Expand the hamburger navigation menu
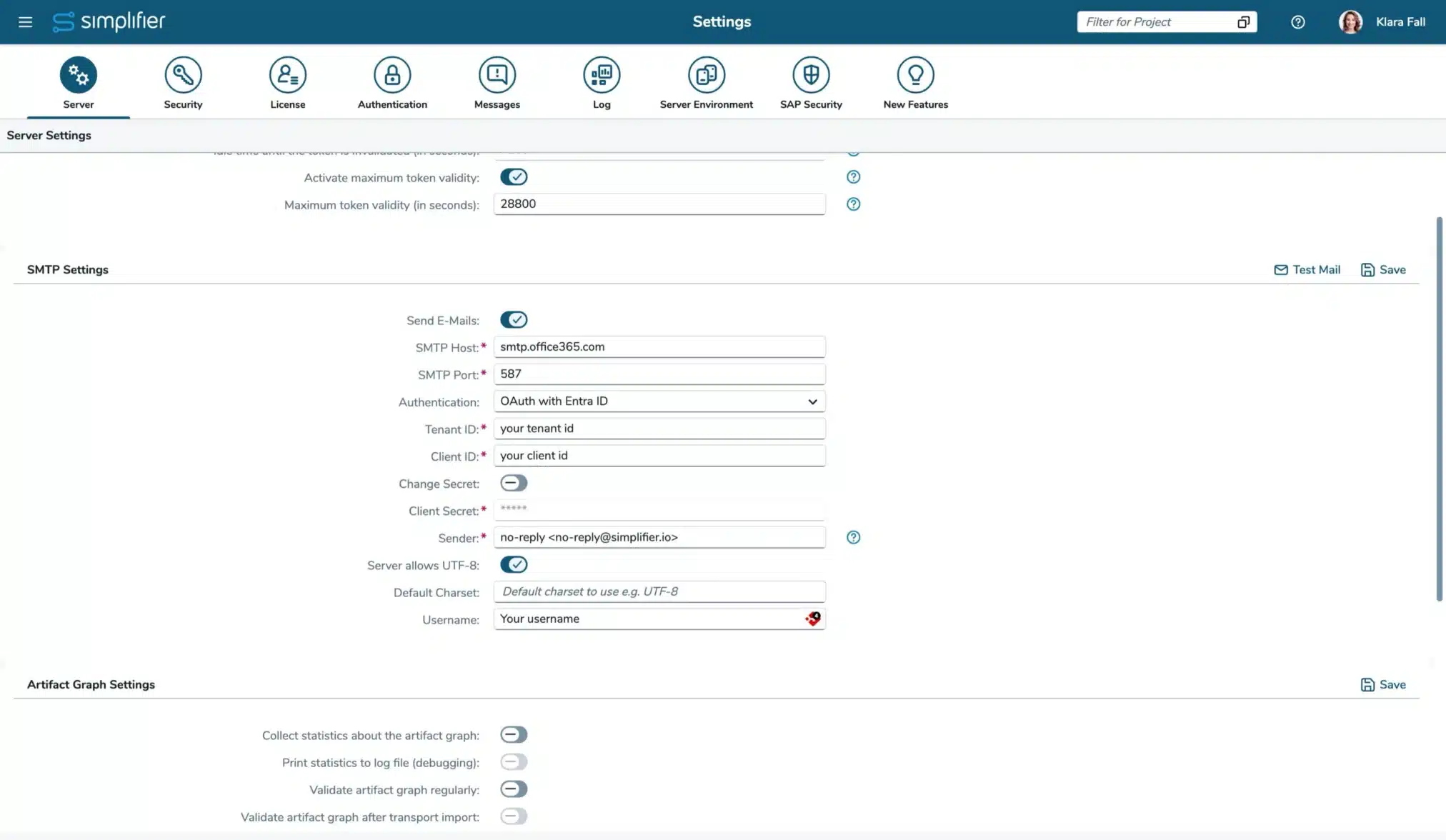Screen dimensions: 1446x840 25,21
